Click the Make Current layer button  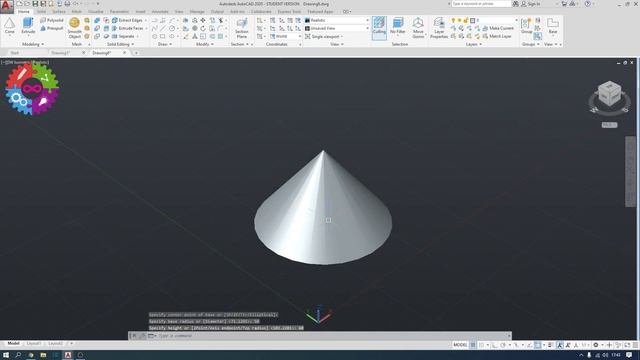point(498,28)
